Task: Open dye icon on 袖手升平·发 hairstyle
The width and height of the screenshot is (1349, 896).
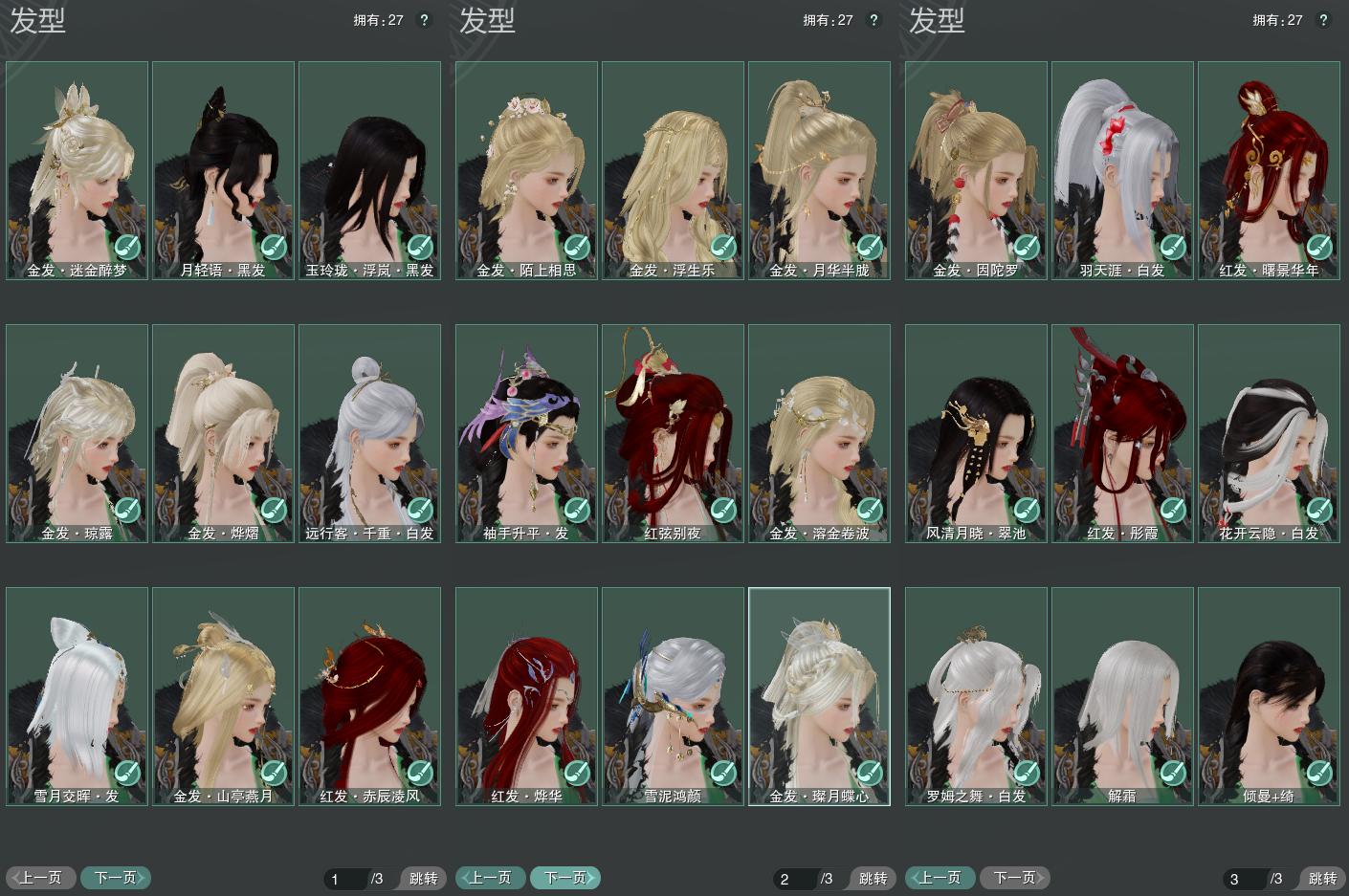Action: click(577, 511)
